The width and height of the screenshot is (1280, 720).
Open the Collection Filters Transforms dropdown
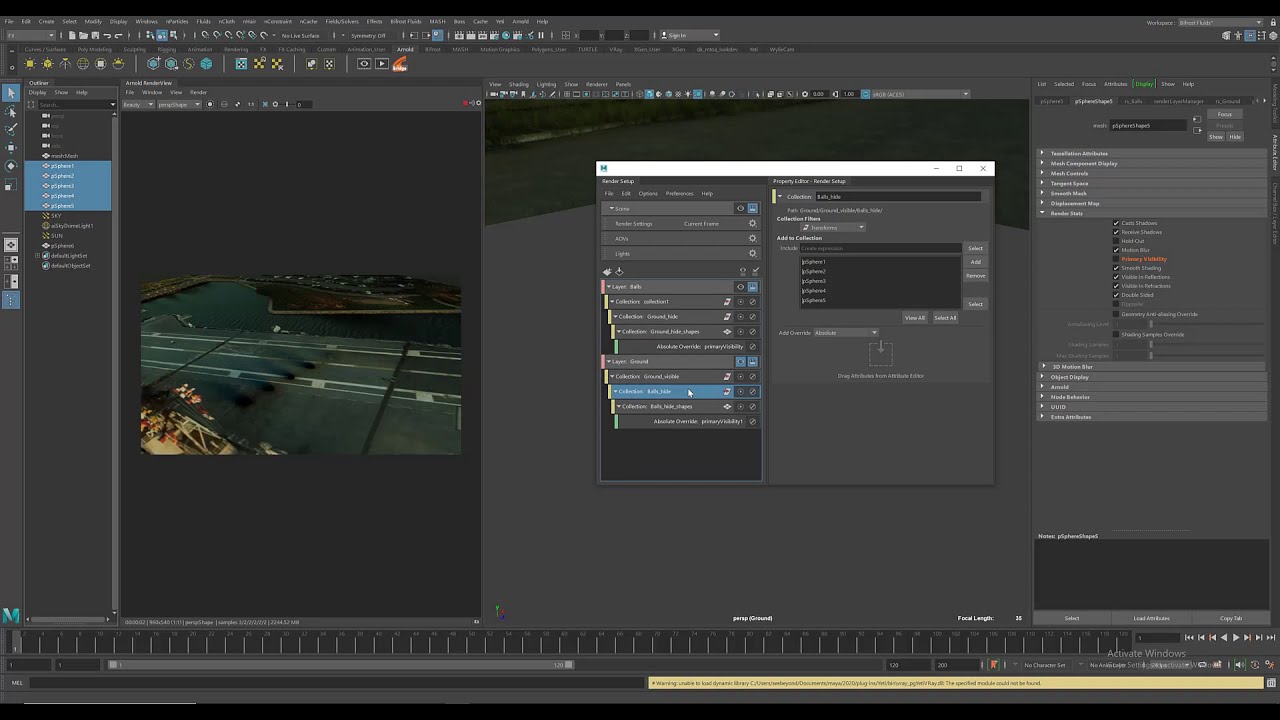(833, 228)
